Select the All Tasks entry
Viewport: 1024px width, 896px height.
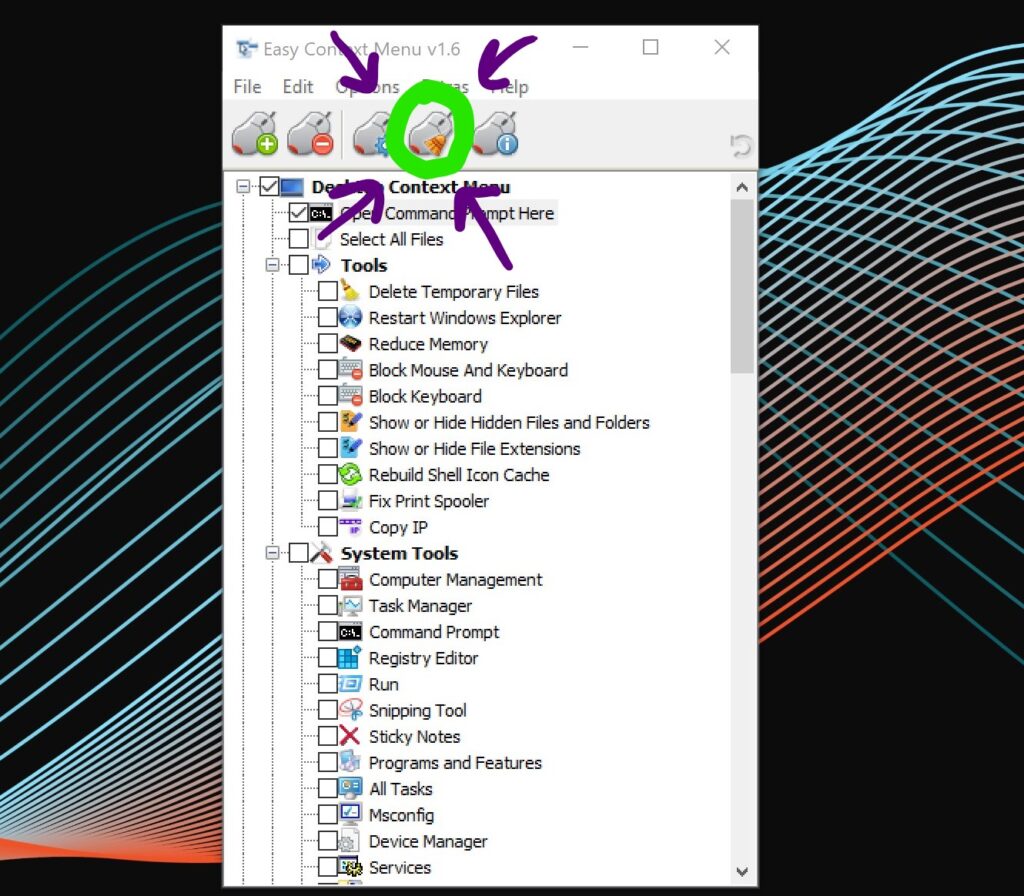(400, 789)
